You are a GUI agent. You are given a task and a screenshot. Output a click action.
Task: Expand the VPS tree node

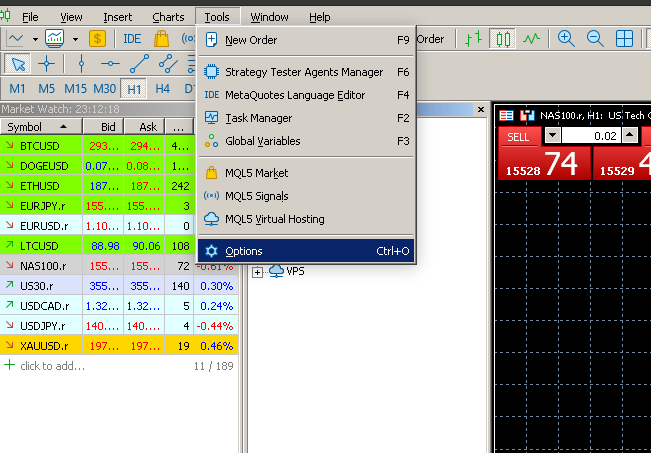(x=257, y=272)
